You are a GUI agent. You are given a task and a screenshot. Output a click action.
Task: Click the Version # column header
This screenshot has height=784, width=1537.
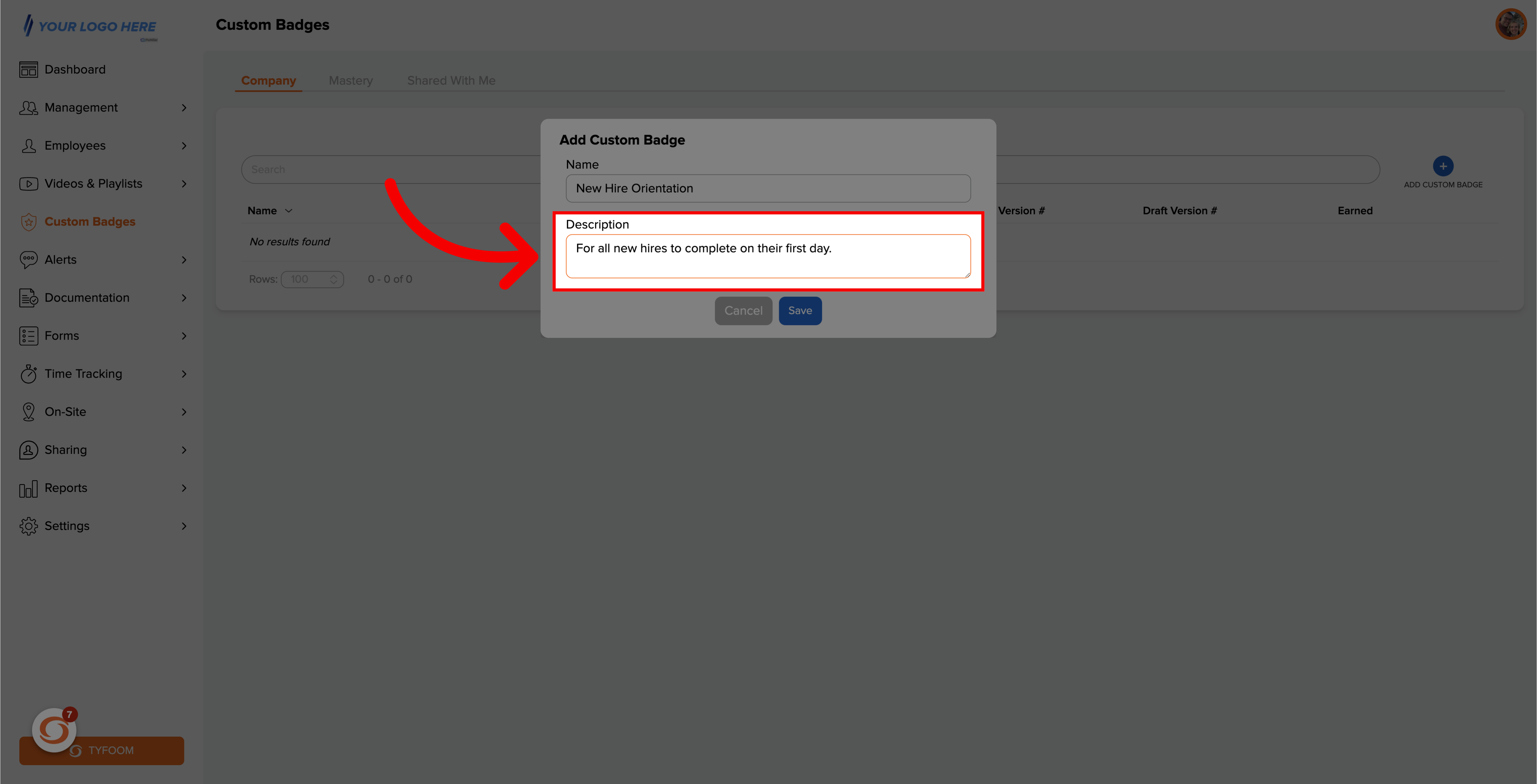[x=1021, y=211]
